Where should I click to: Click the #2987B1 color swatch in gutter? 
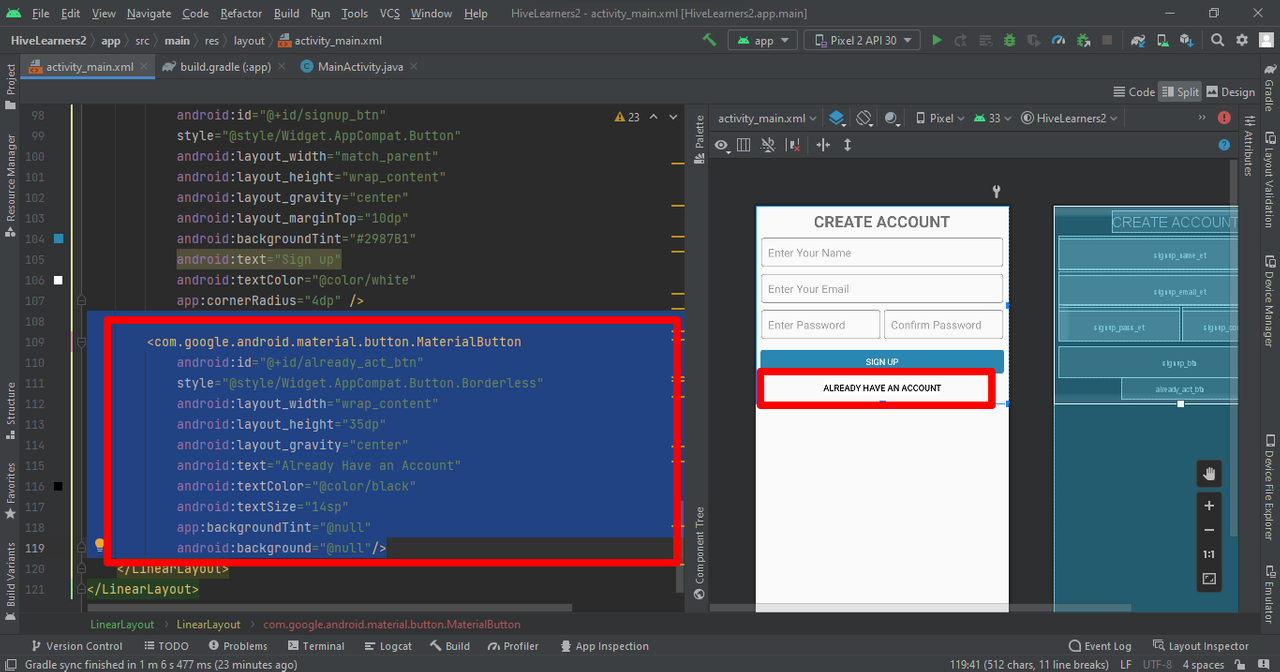[58, 239]
